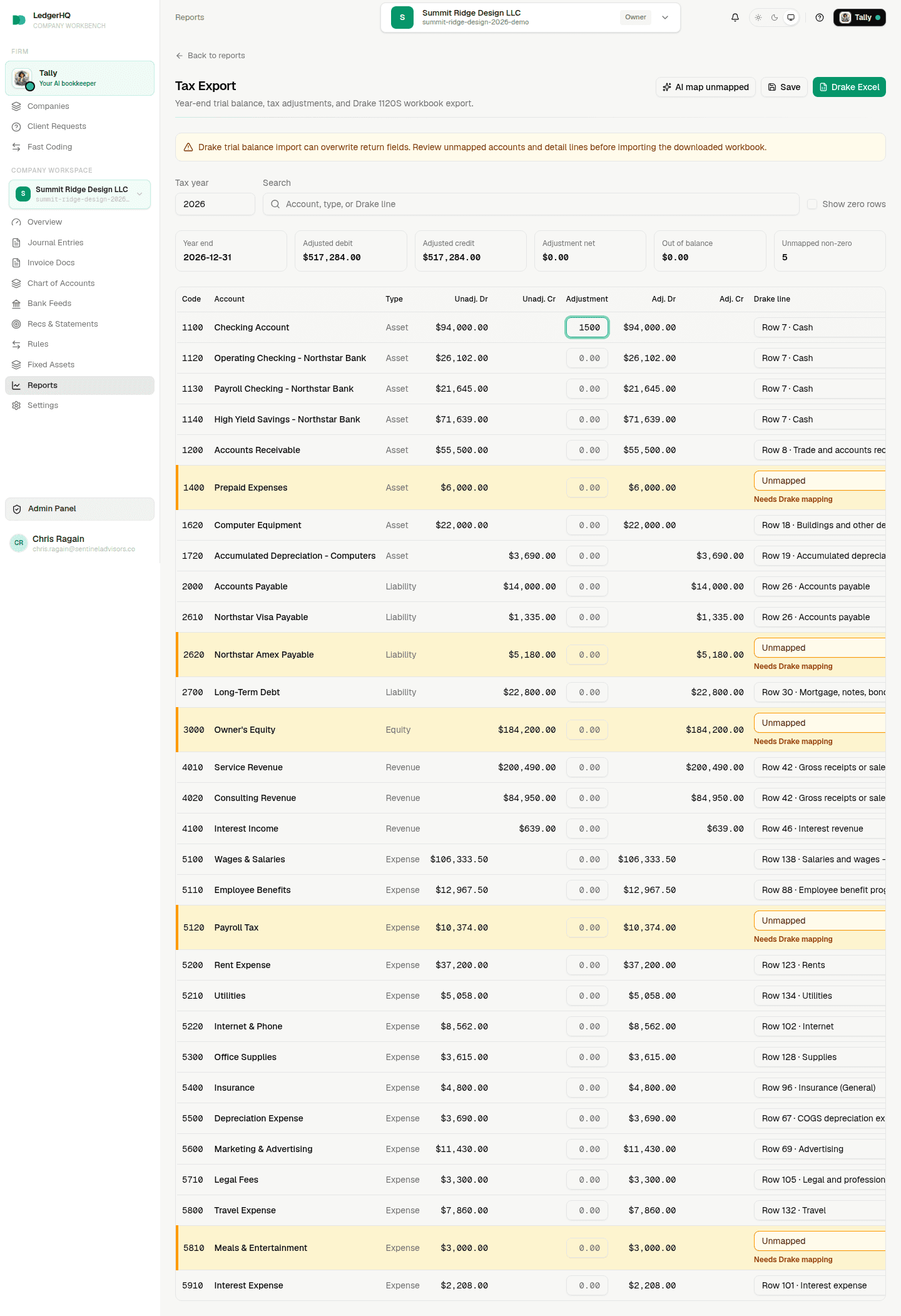901x1316 pixels.
Task: Click Fixed Assets icon
Action: point(16,365)
